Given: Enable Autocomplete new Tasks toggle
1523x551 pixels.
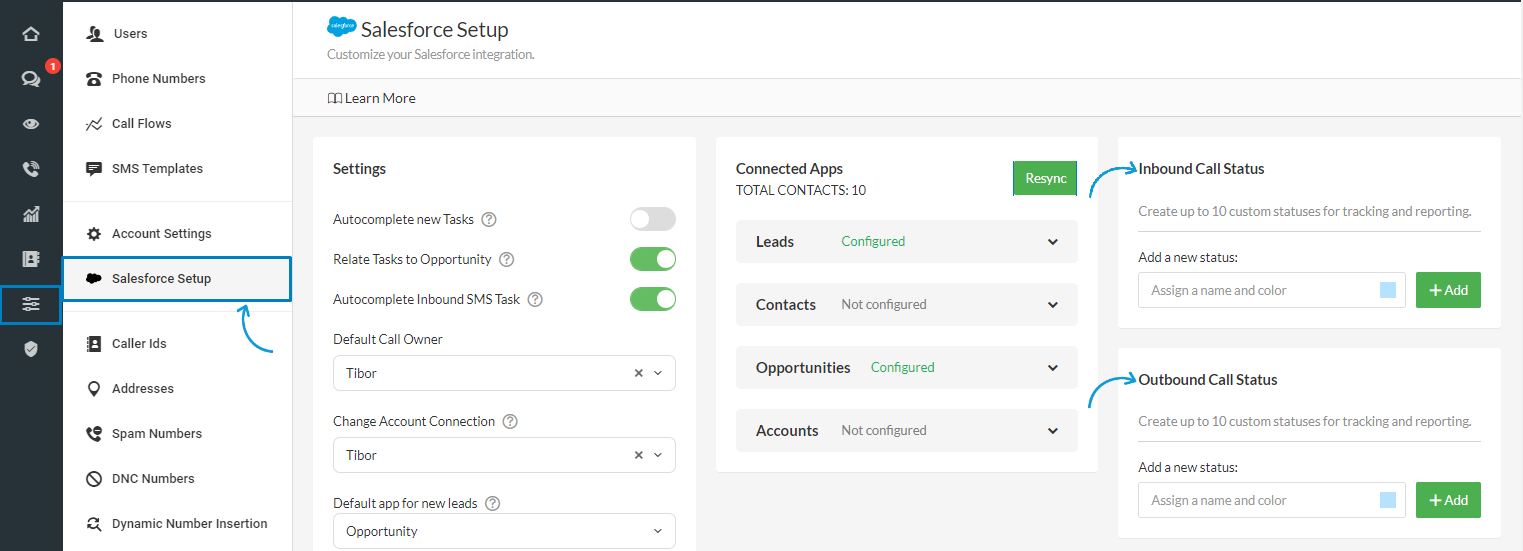Looking at the screenshot, I should coord(653,220).
